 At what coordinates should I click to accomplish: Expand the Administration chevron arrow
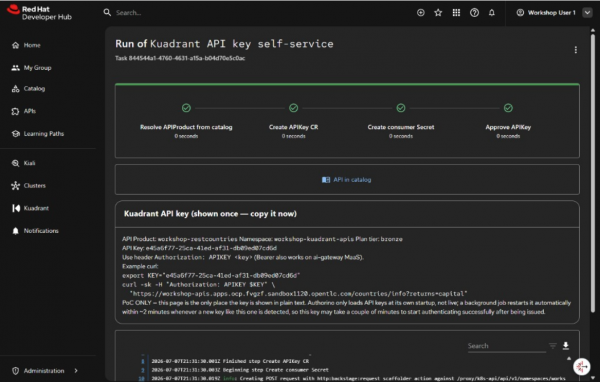coord(76,371)
